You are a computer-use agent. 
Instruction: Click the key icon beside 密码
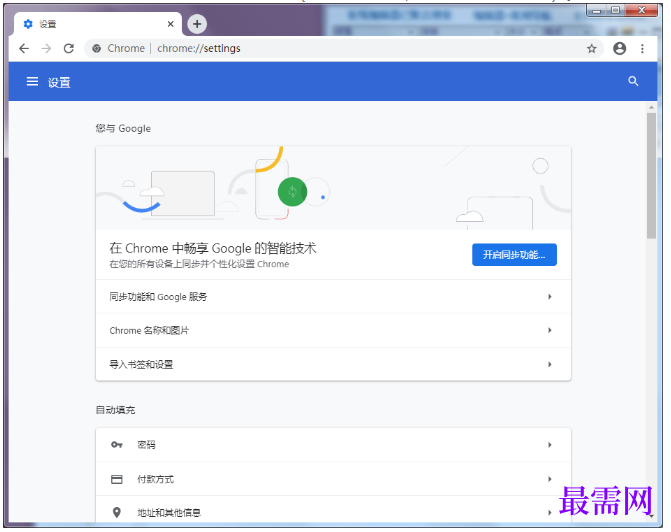point(117,445)
